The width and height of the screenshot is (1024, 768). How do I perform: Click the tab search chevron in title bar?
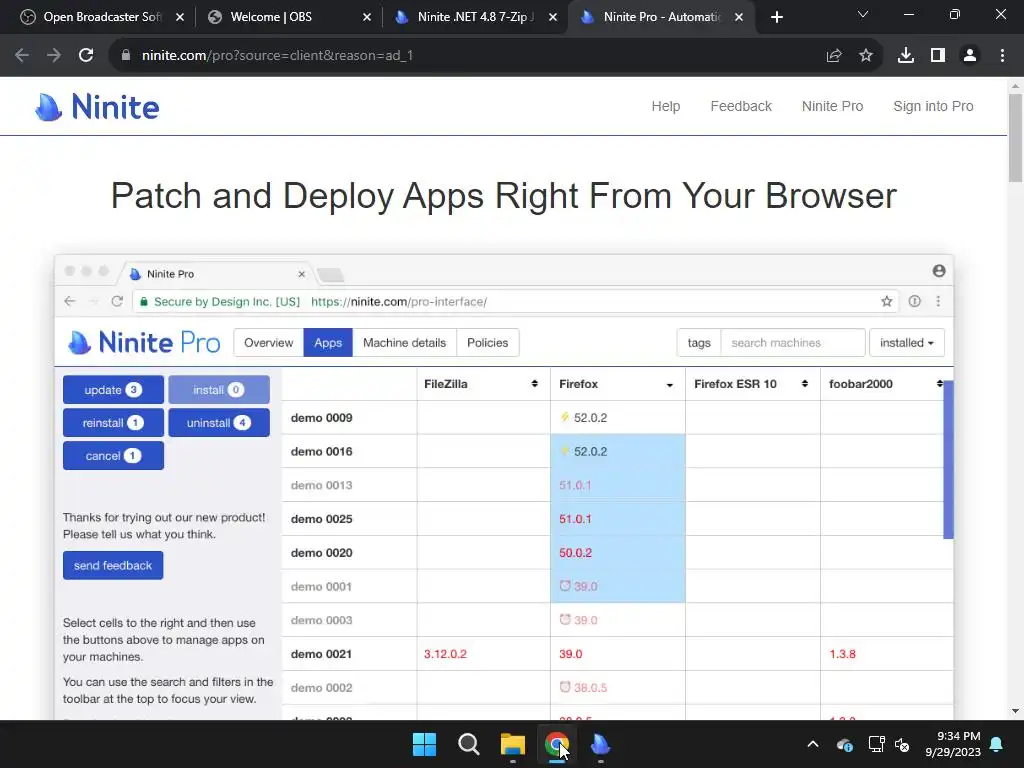coord(863,14)
